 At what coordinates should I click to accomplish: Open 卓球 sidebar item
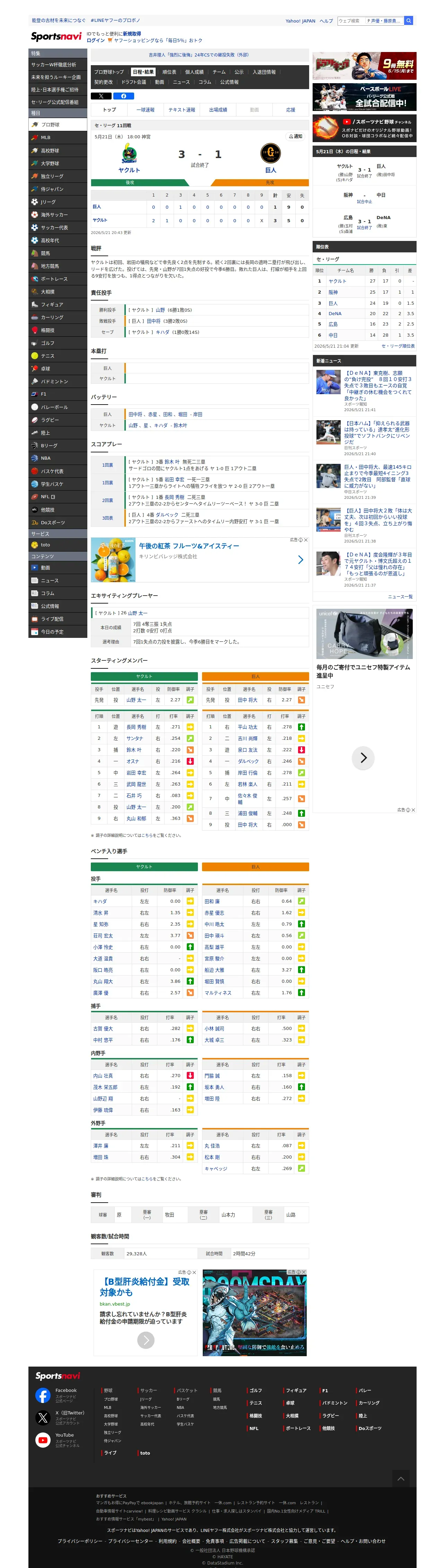pos(58,368)
